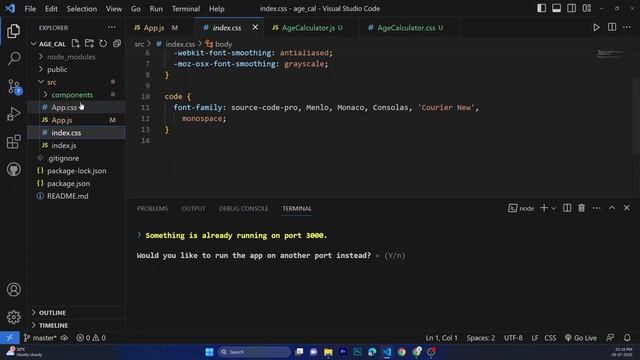The height and width of the screenshot is (360, 640).
Task: Switch to the AgeCalculator.js editor tab
Action: point(308,28)
